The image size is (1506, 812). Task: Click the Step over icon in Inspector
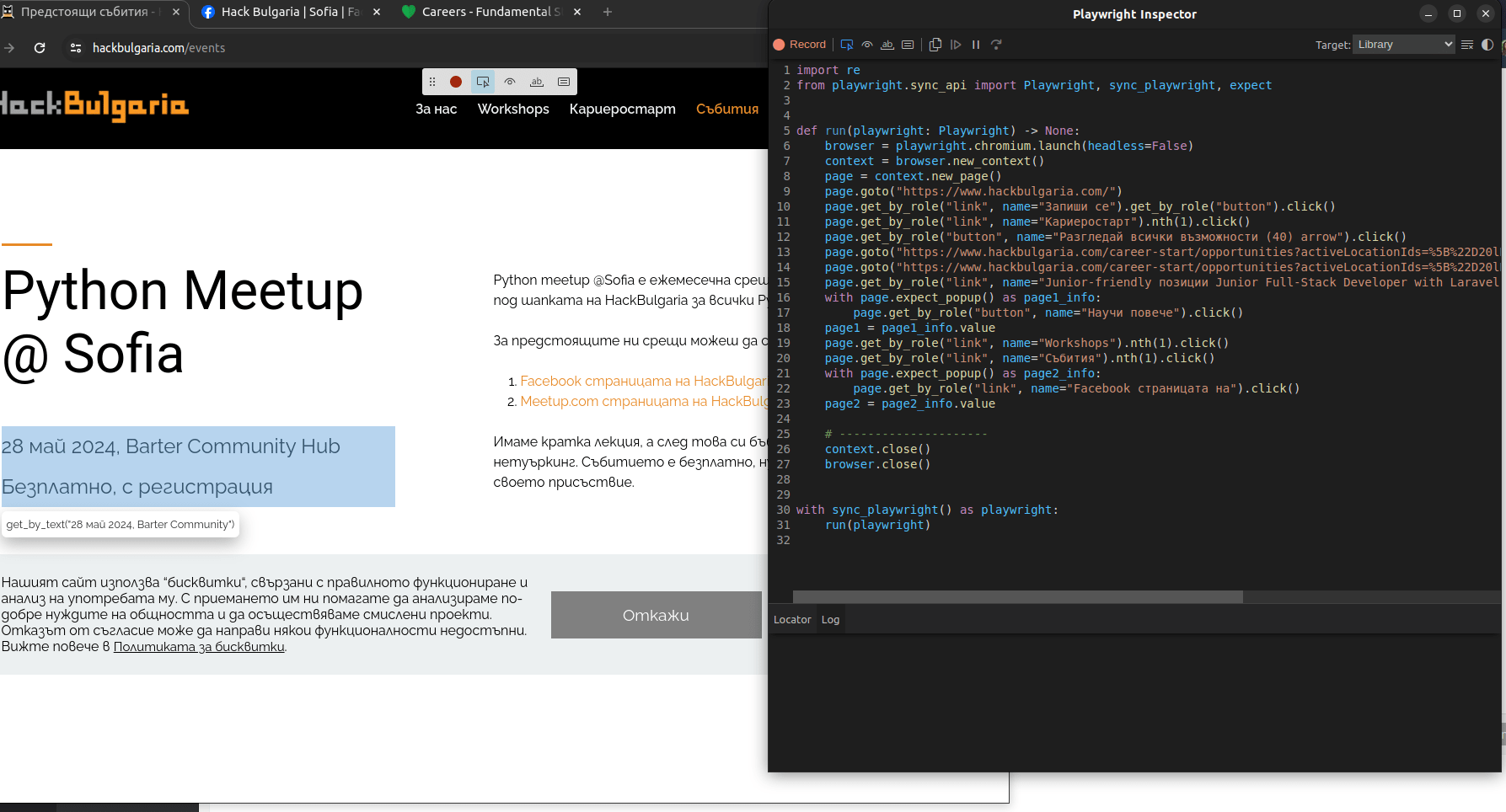pyautogui.click(x=996, y=45)
